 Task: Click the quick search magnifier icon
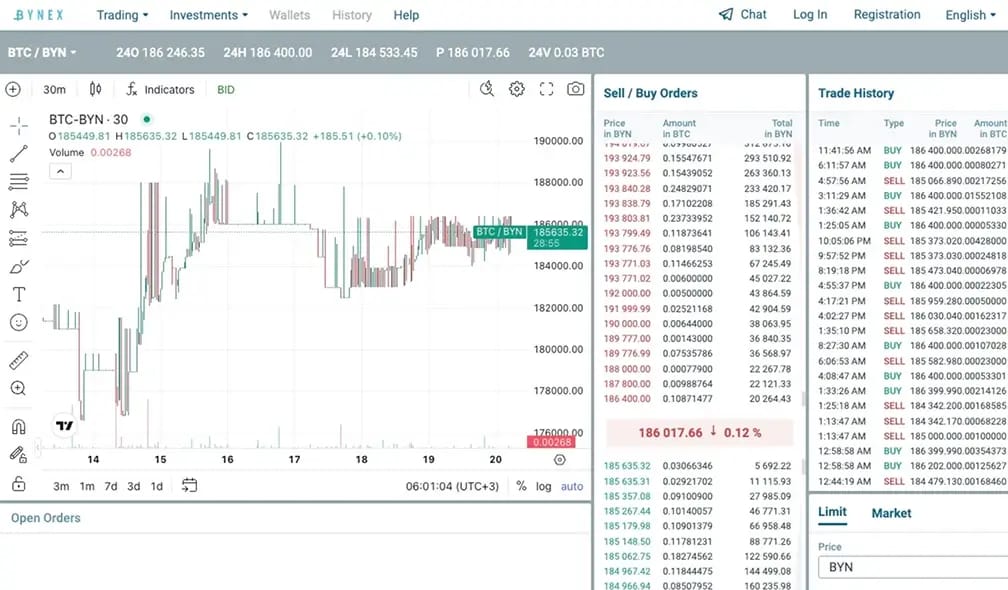487,89
